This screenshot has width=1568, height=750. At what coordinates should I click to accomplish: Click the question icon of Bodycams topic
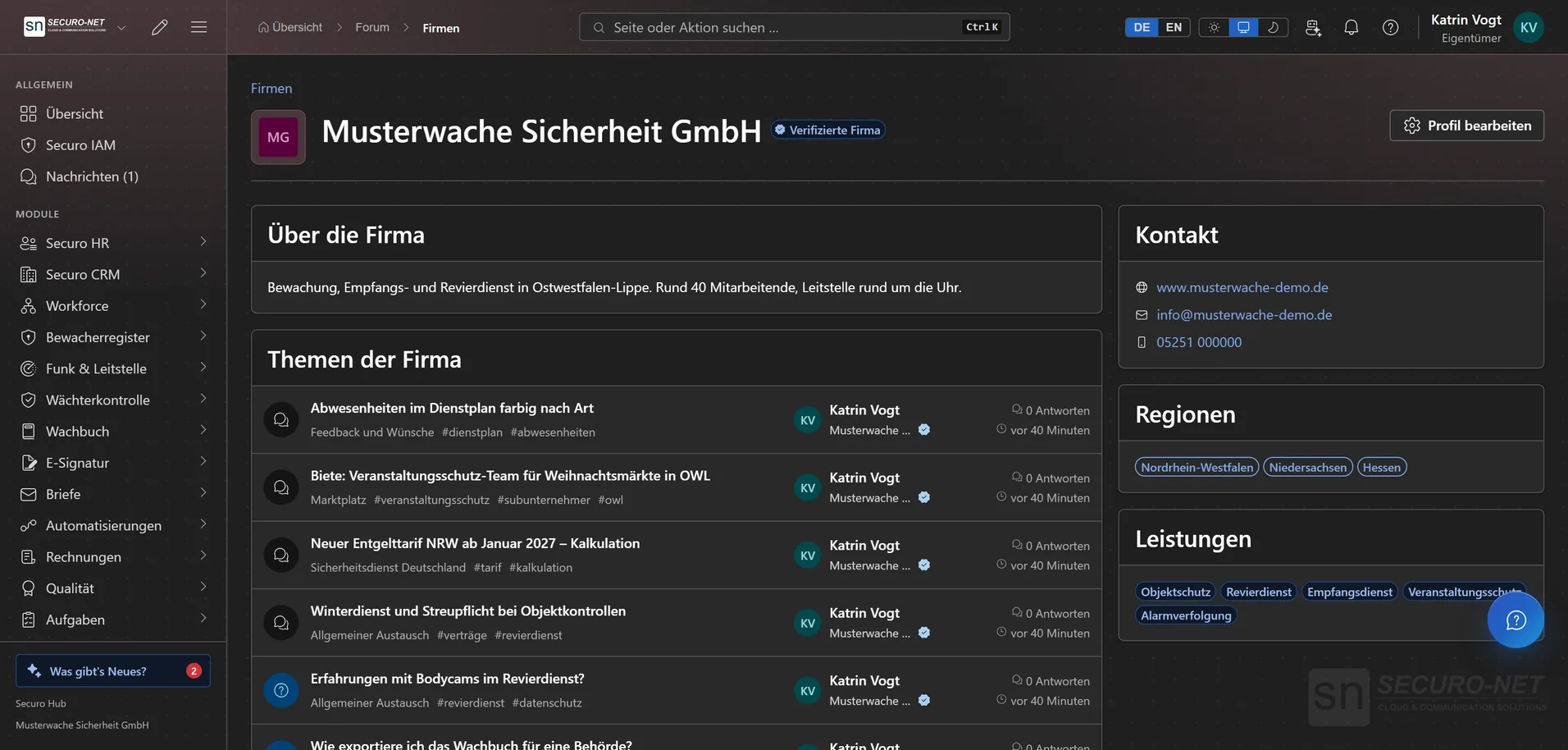[281, 690]
